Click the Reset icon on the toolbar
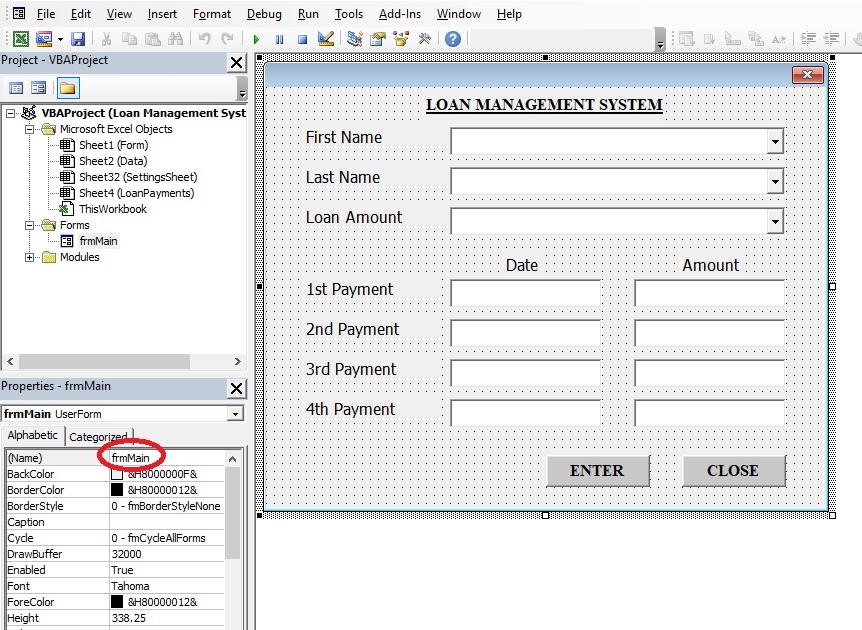Viewport: 862px width, 630px height. pyautogui.click(x=302, y=39)
